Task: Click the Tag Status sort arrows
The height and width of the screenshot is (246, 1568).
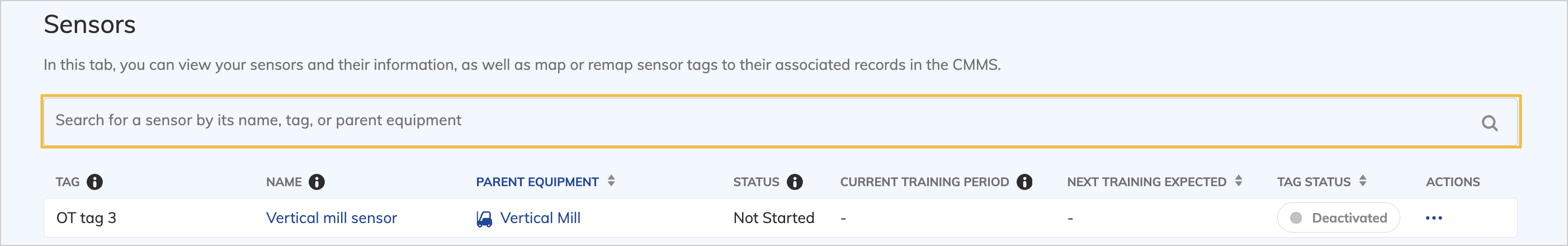Action: 1362,181
